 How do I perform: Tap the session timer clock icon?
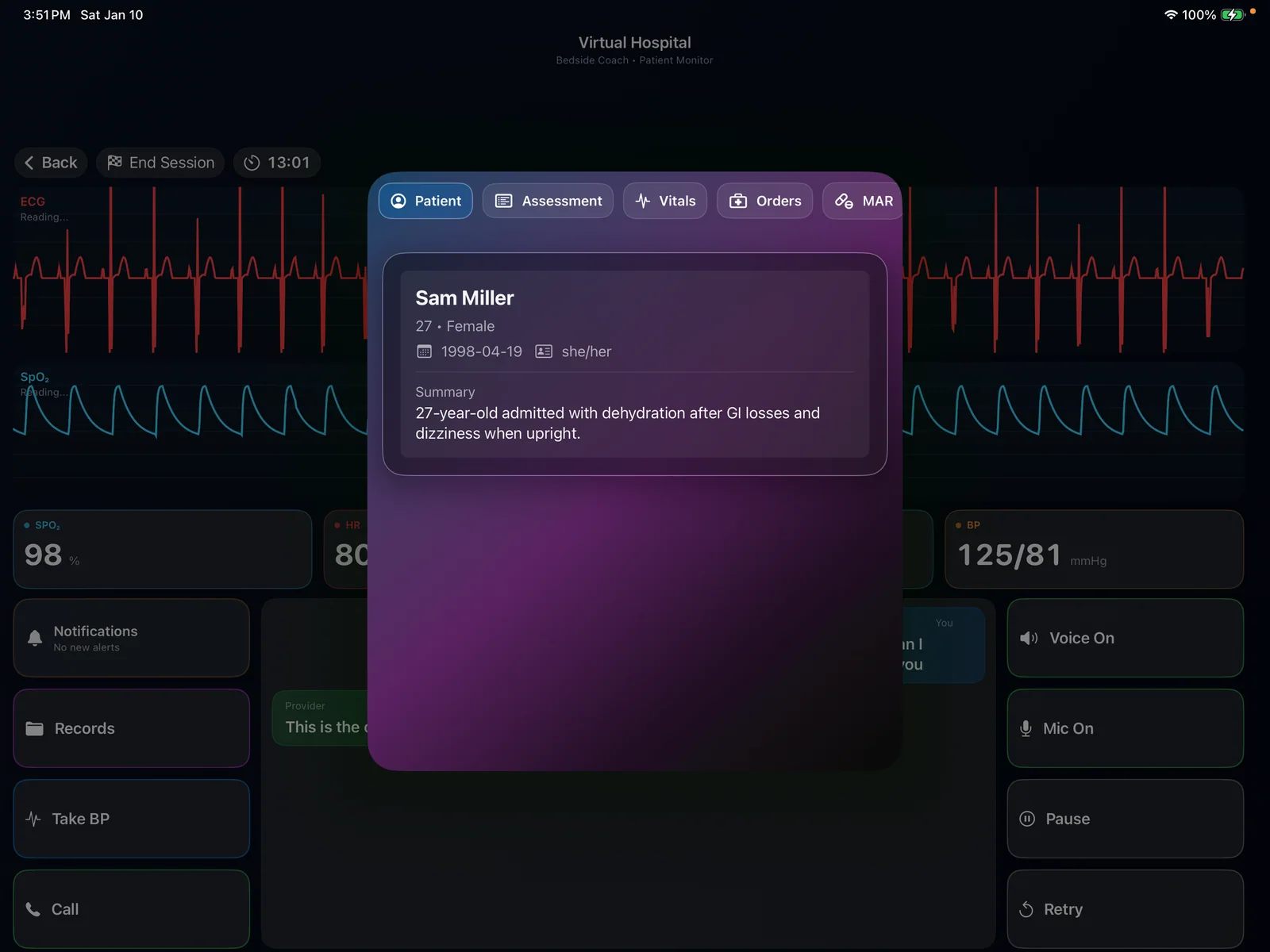coord(252,163)
